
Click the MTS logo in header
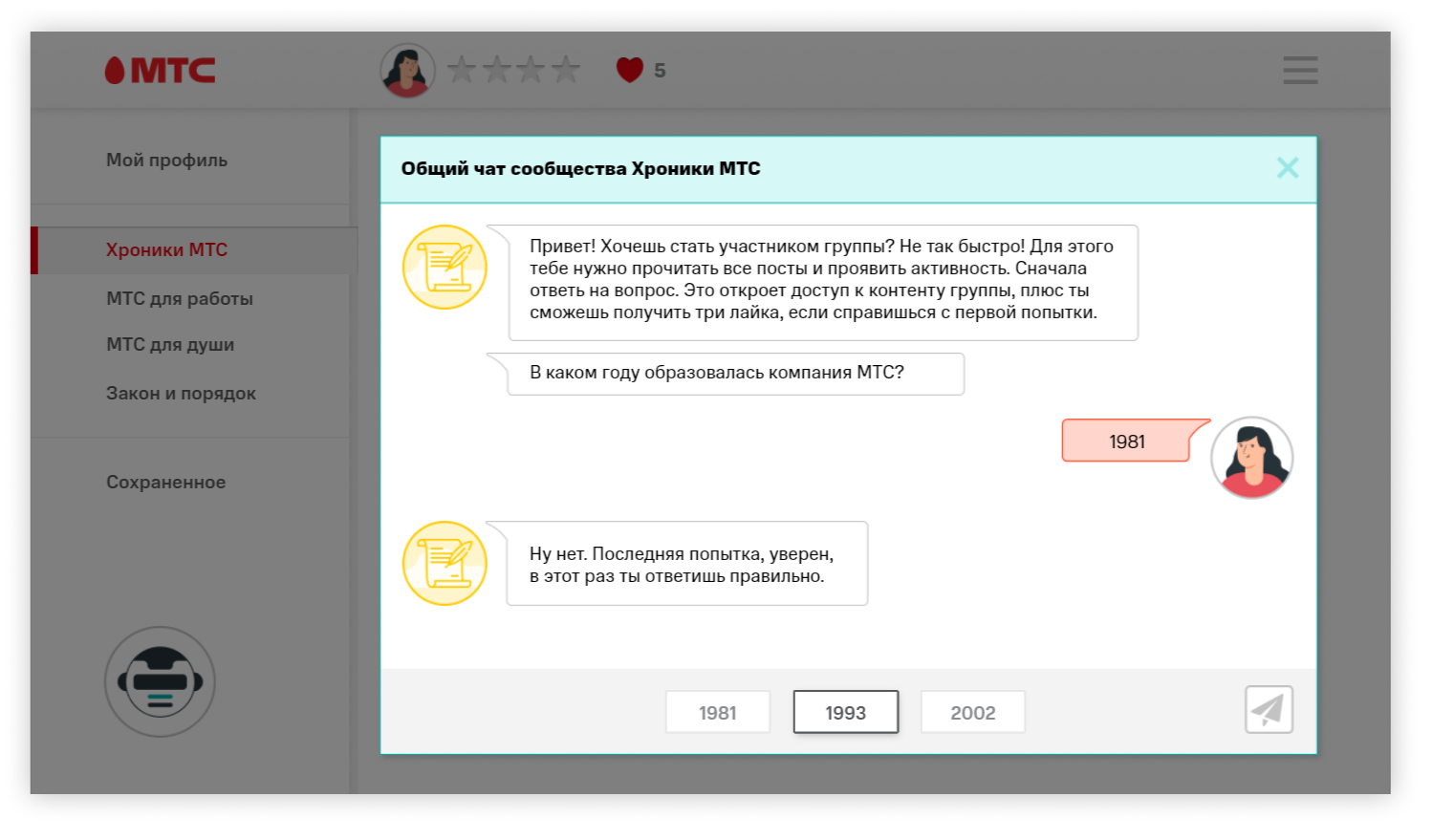click(160, 70)
